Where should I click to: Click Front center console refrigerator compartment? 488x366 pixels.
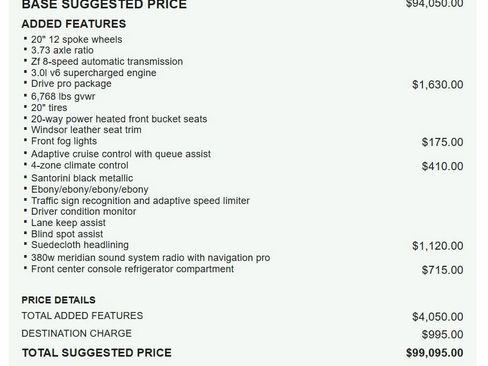(x=132, y=269)
